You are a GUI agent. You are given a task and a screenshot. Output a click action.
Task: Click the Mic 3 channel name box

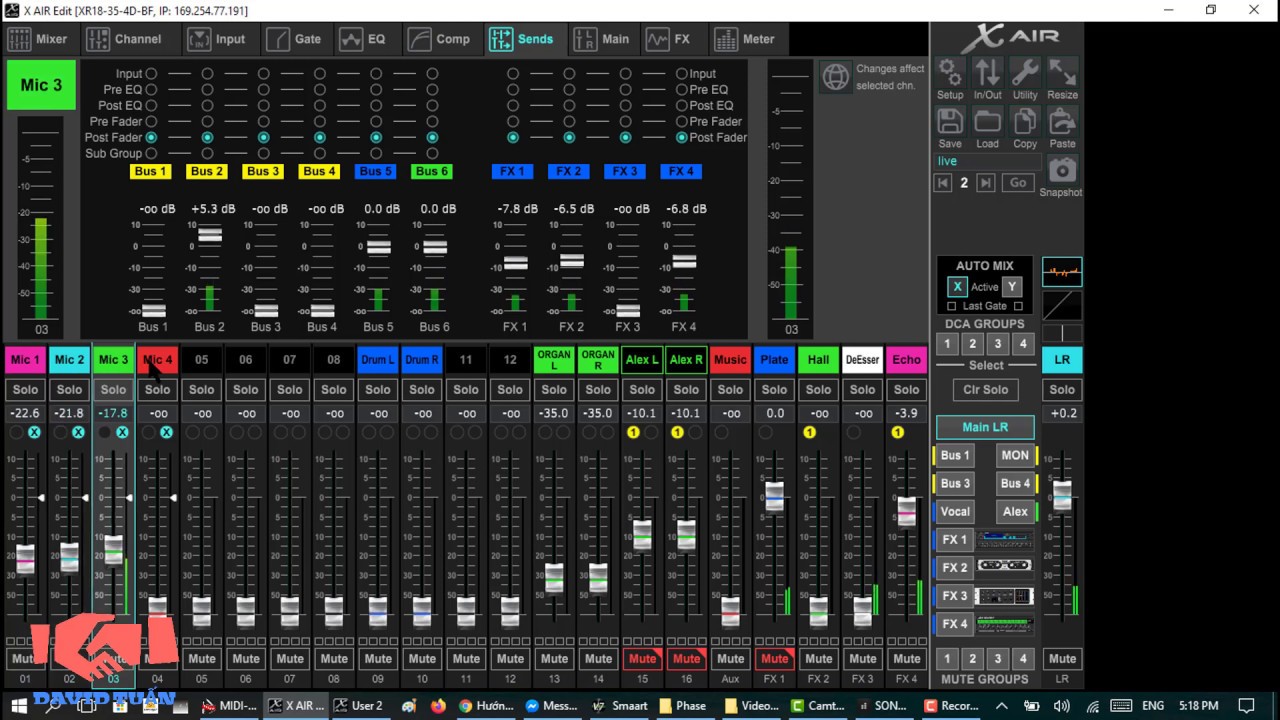pos(41,85)
